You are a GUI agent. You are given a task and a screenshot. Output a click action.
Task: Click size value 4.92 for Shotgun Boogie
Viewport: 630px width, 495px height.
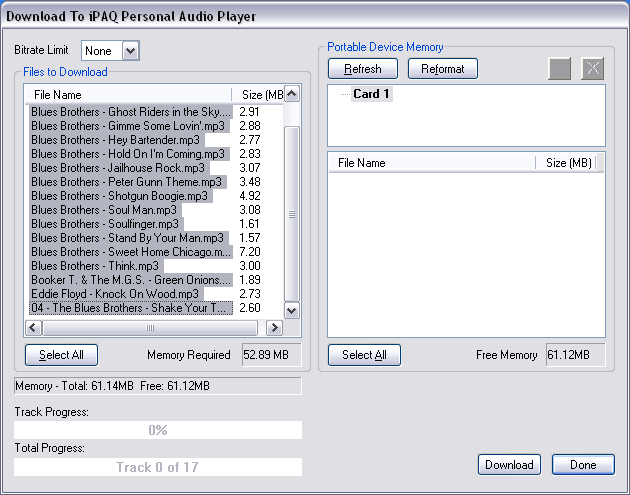coord(250,196)
